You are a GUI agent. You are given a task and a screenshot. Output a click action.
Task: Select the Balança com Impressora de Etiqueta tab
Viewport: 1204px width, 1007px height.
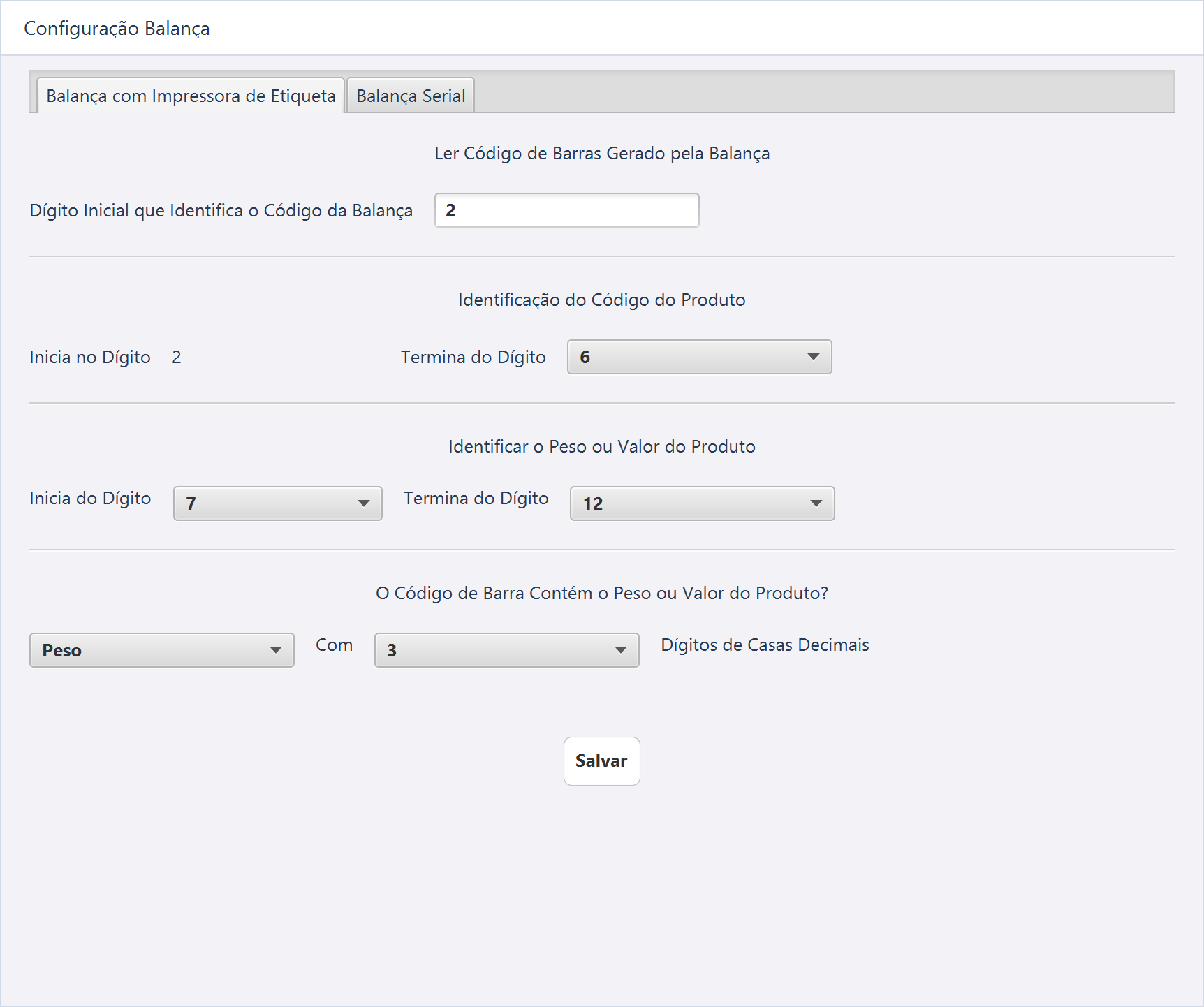click(191, 95)
